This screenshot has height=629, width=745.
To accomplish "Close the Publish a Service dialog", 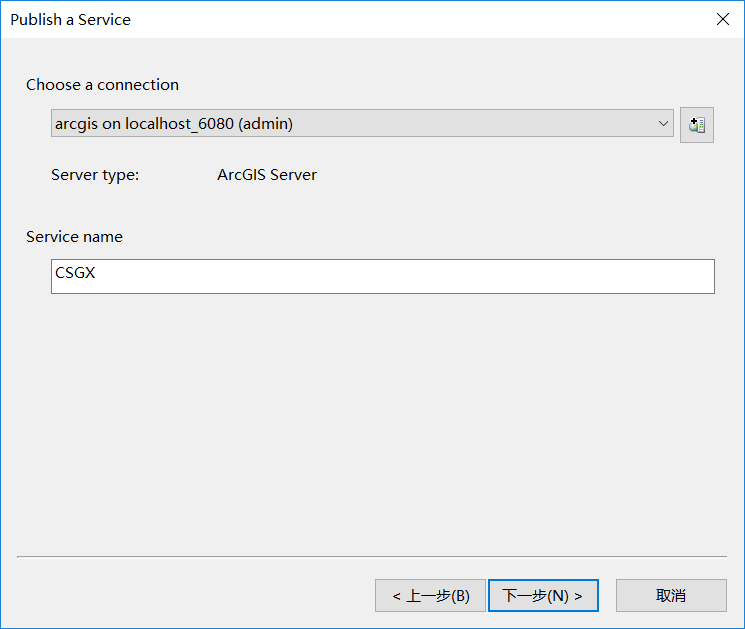I will tap(721, 19).
